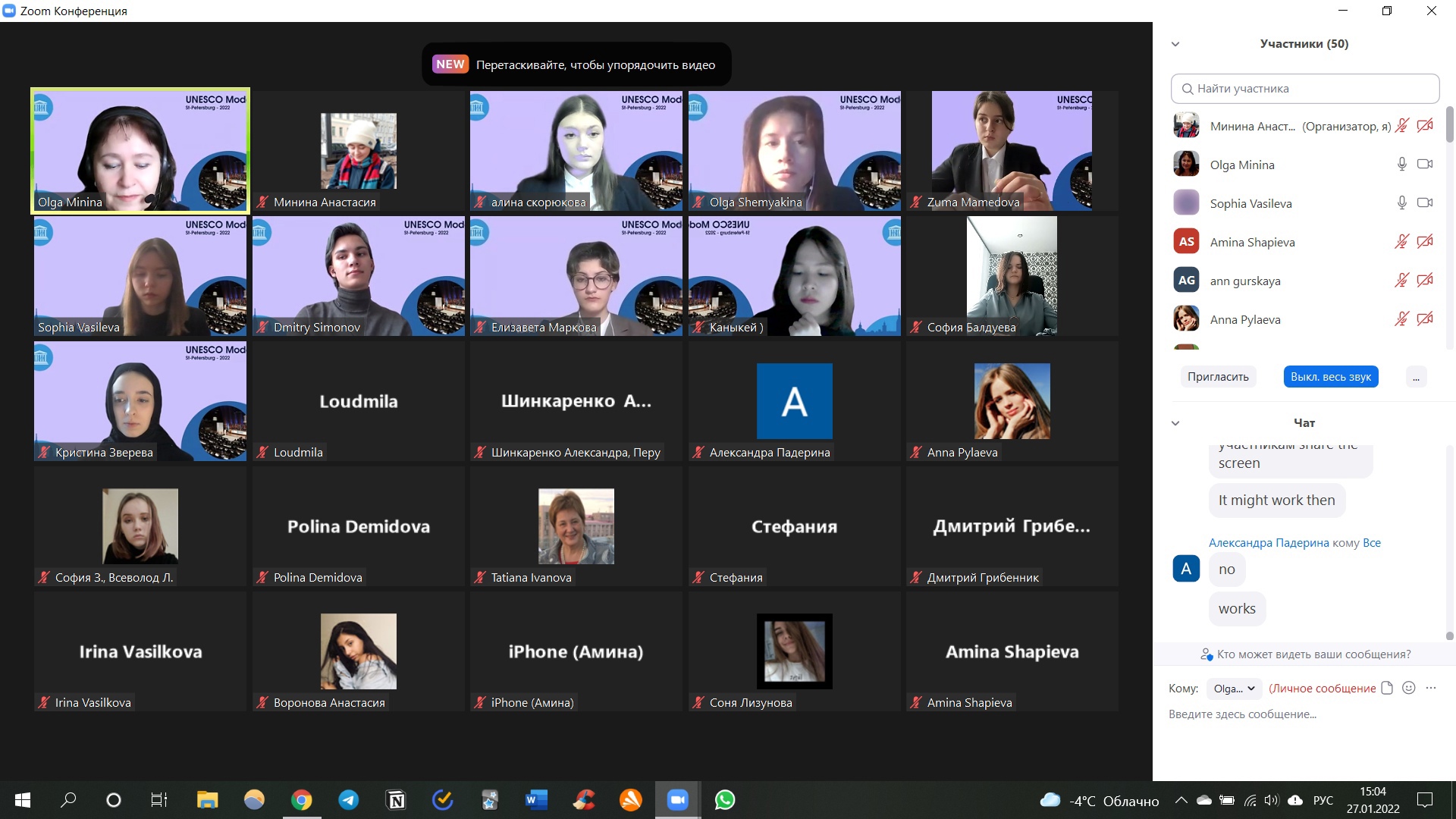The width and height of the screenshot is (1456, 819).
Task: Unmute Amina Shapieva in participants list
Action: (x=1401, y=242)
